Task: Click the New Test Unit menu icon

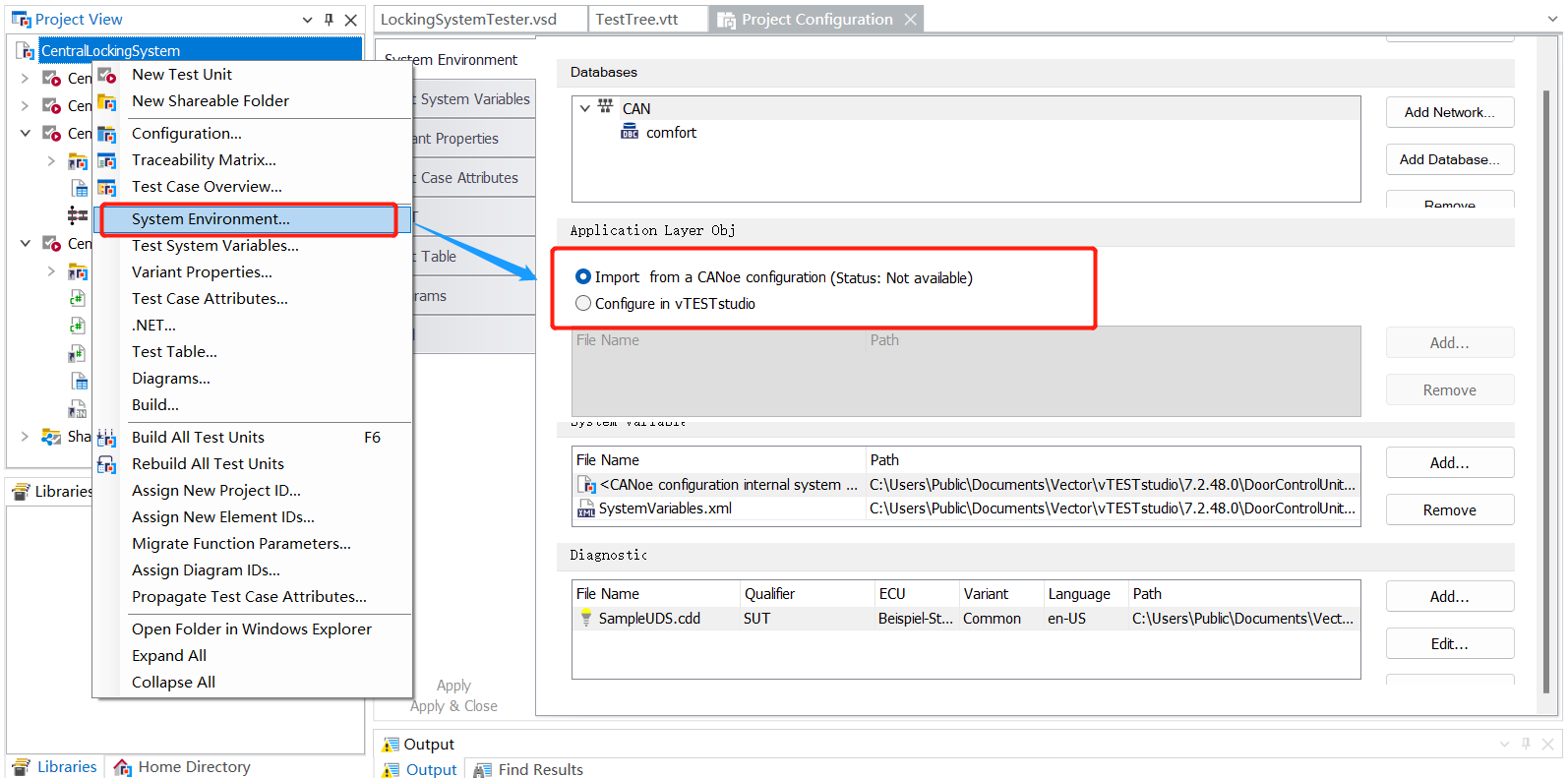Action: coord(107,75)
